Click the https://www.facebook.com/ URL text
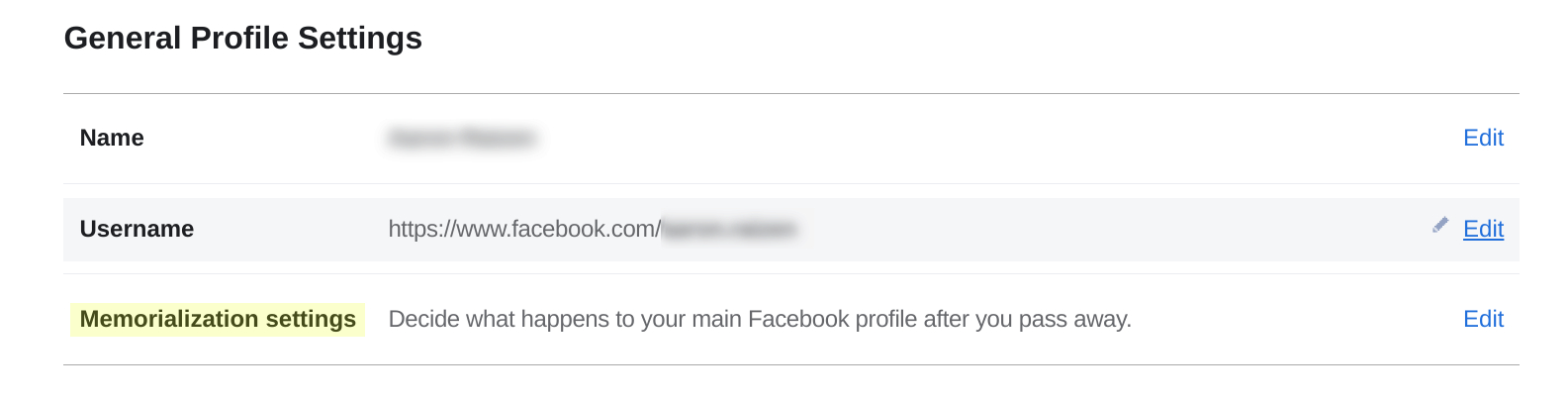This screenshot has width=1568, height=403. [x=524, y=229]
